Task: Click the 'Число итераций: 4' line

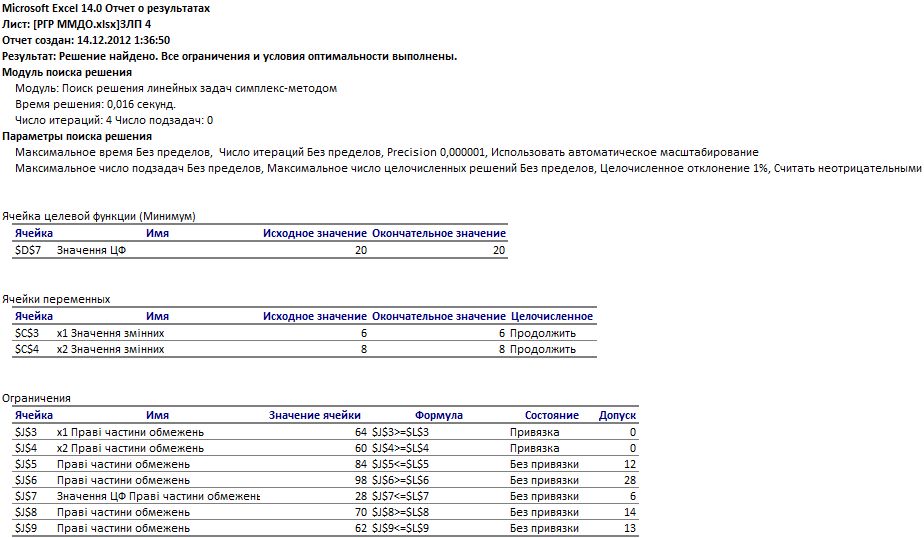Action: [114, 120]
